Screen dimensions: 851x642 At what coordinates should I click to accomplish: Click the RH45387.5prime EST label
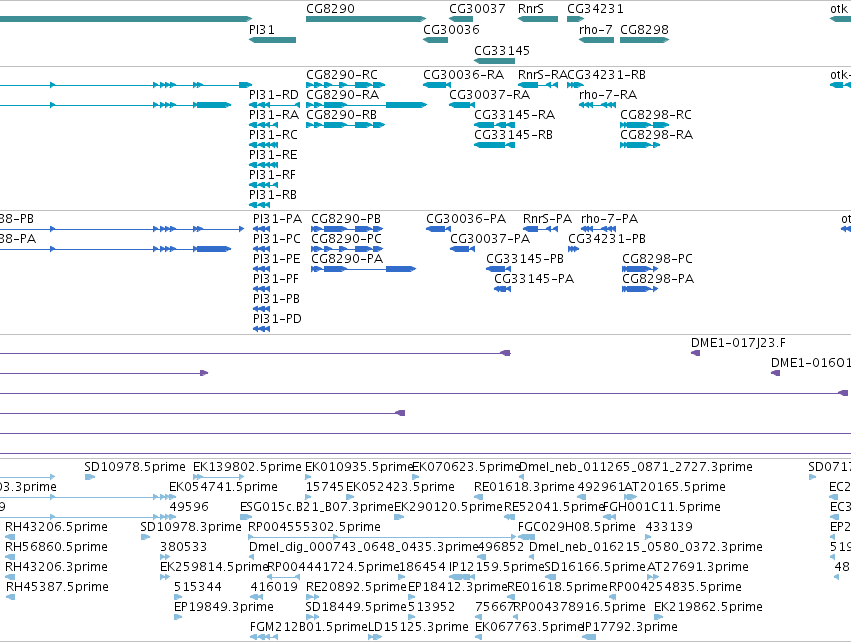[57, 587]
